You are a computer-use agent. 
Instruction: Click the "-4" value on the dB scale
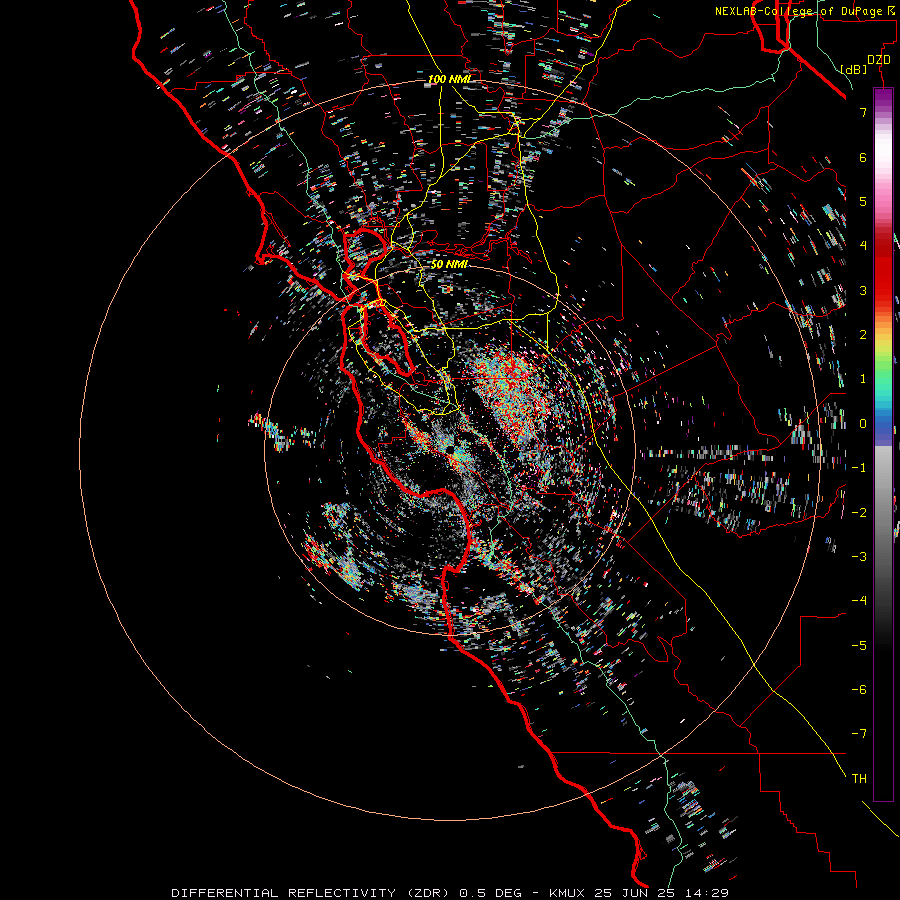[x=859, y=601]
